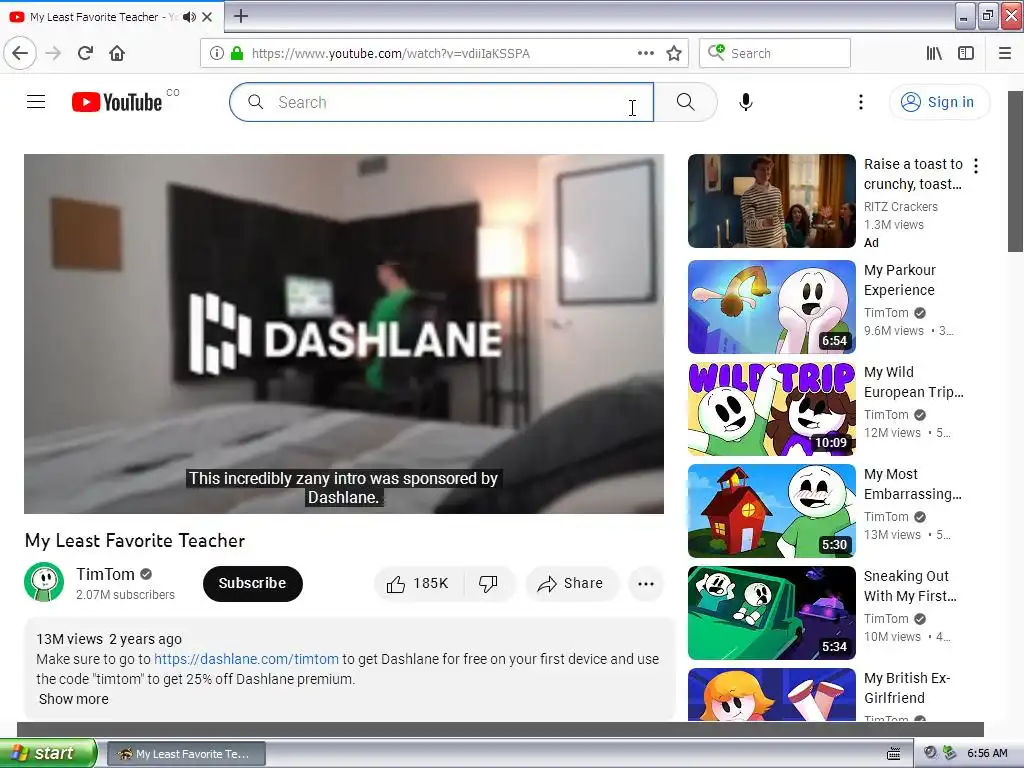Screen dimensions: 1024x768
Task: Open page actions three-dot menu in address bar
Action: 646,53
